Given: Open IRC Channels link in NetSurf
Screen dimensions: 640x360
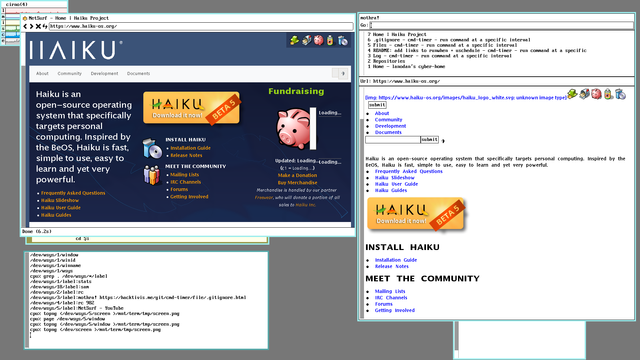Looking at the screenshot, I should tap(186, 182).
